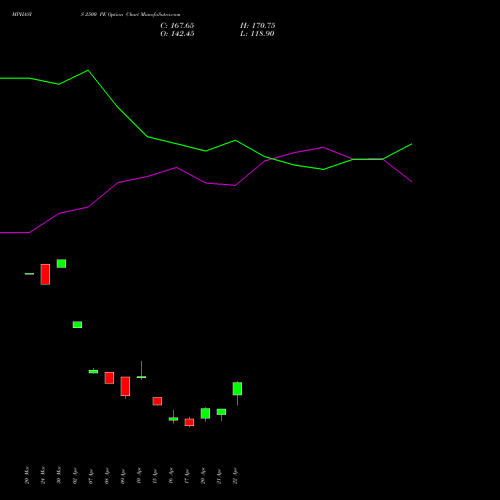
Task: Click the 2500 PE Options Chart title
Action: [x=130, y=15]
